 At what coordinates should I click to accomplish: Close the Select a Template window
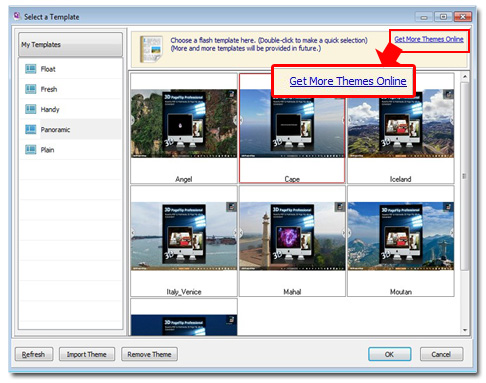(x=463, y=17)
